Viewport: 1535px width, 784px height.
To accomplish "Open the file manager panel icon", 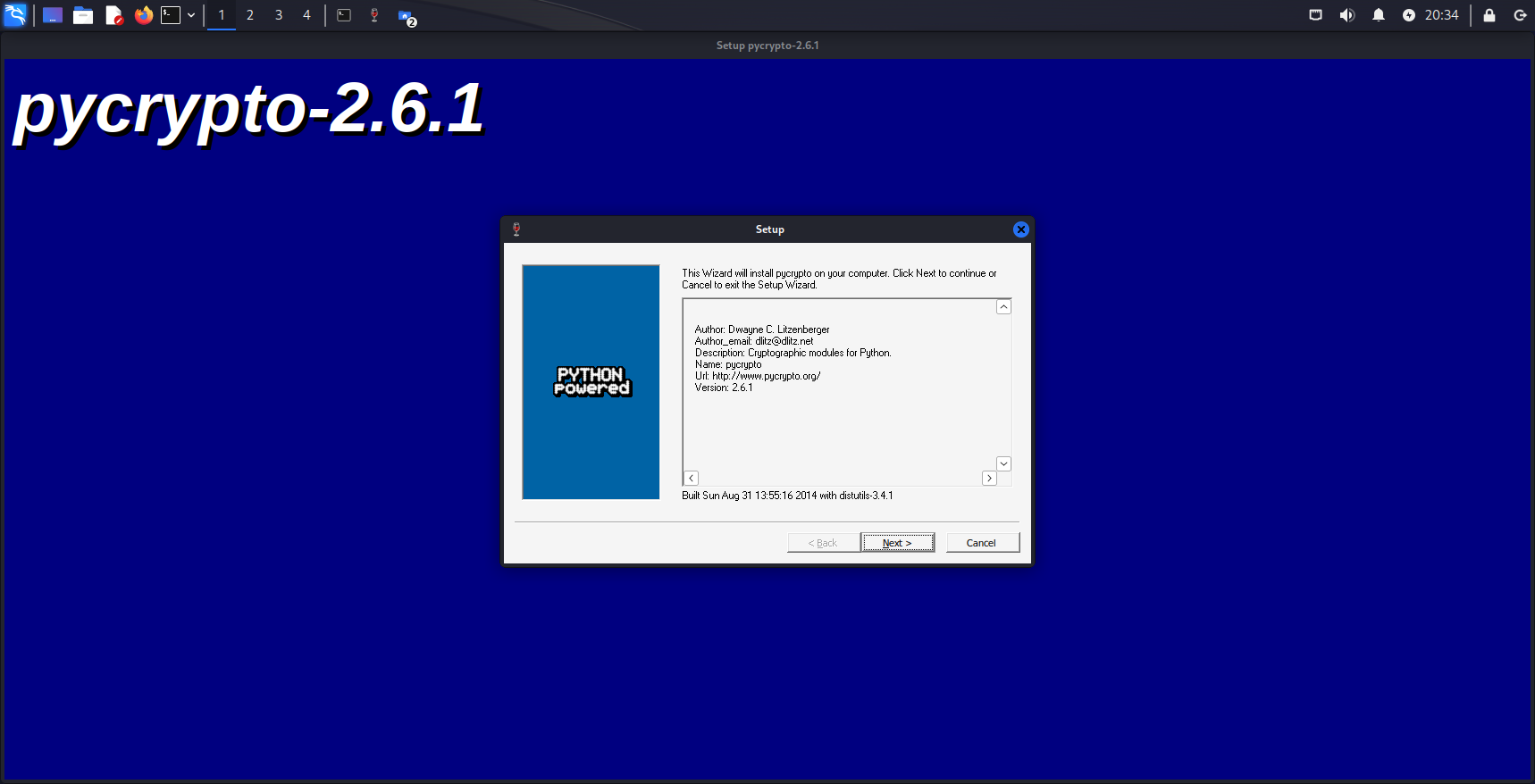I will point(83,15).
